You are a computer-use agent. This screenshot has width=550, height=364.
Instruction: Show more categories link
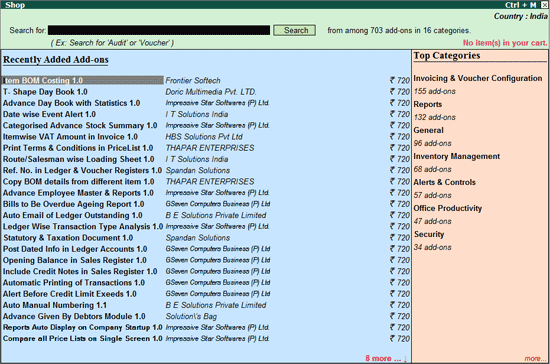tap(535, 358)
